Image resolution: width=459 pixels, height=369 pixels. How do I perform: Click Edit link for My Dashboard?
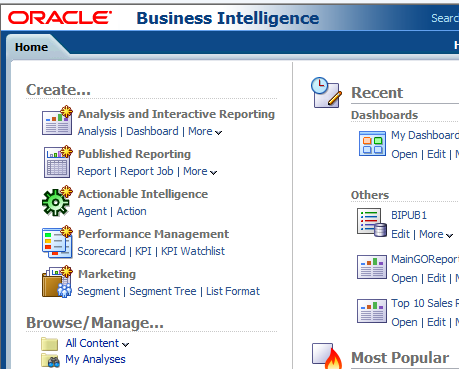point(436,154)
